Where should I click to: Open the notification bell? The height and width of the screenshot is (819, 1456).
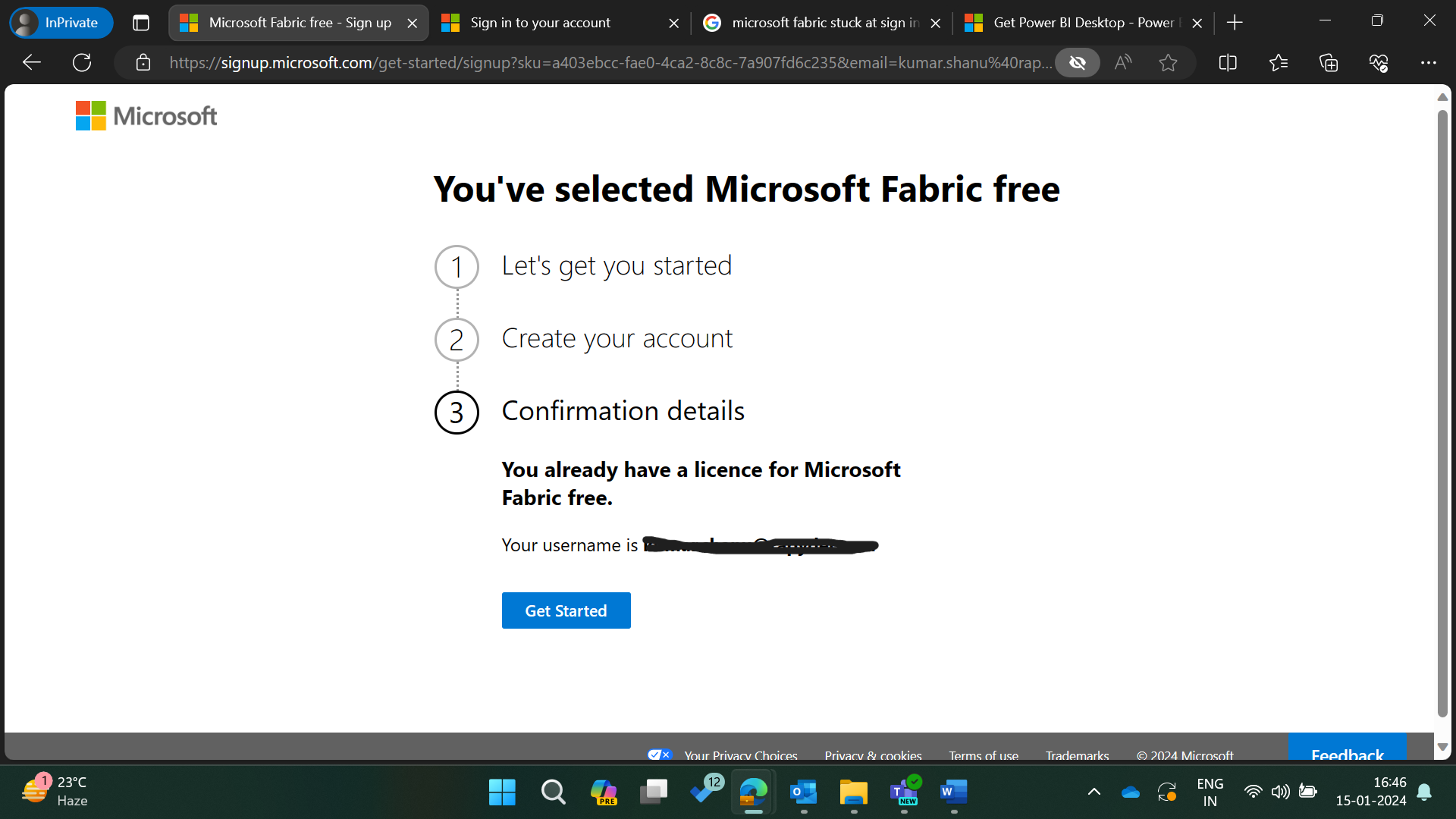point(1425,792)
